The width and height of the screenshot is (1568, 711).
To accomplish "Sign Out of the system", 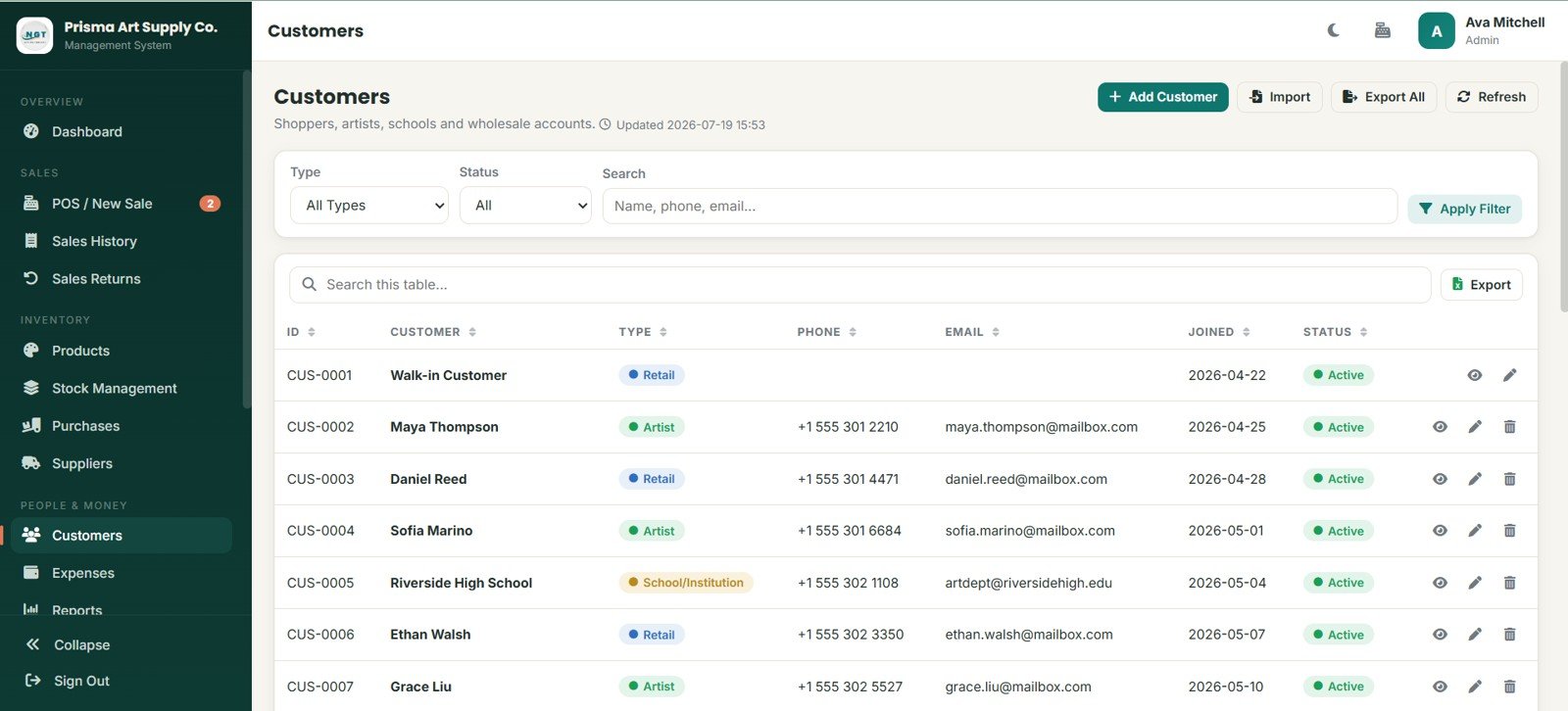I will coord(68,681).
